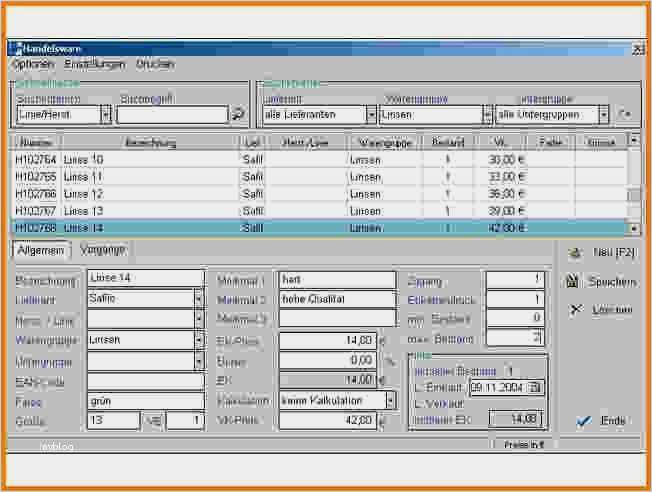Click the filter icon right of alle Untergruppen
652x492 pixels.
(x=624, y=114)
